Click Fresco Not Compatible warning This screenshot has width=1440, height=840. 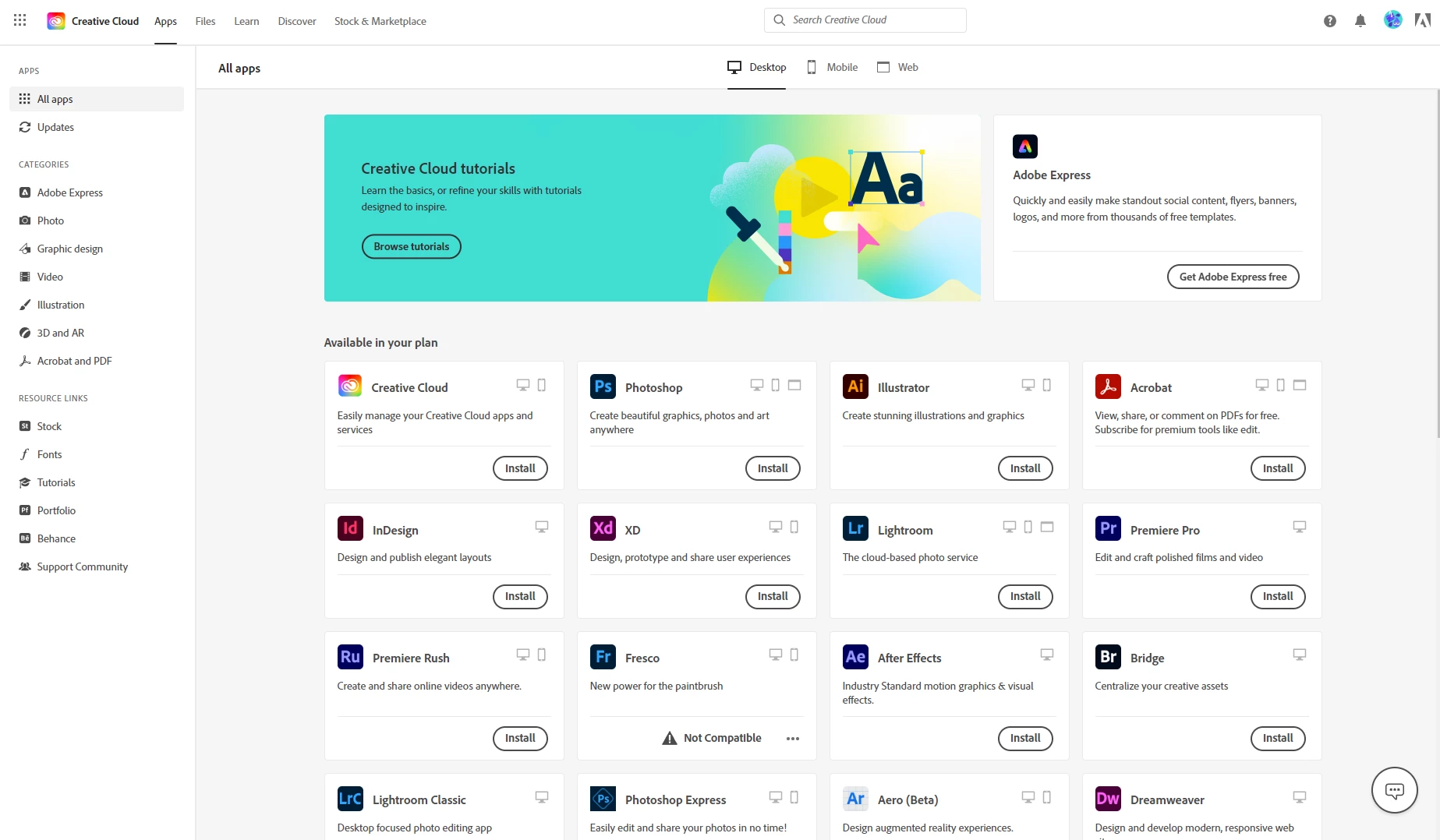coord(712,738)
